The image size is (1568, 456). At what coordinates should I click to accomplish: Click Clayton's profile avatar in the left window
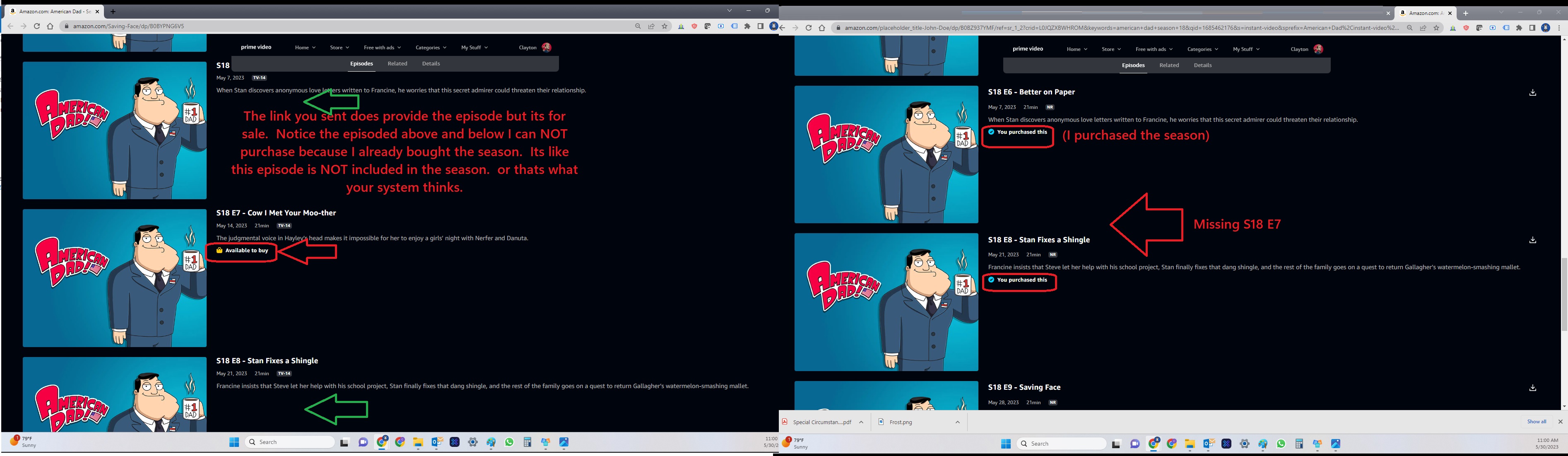pos(547,48)
